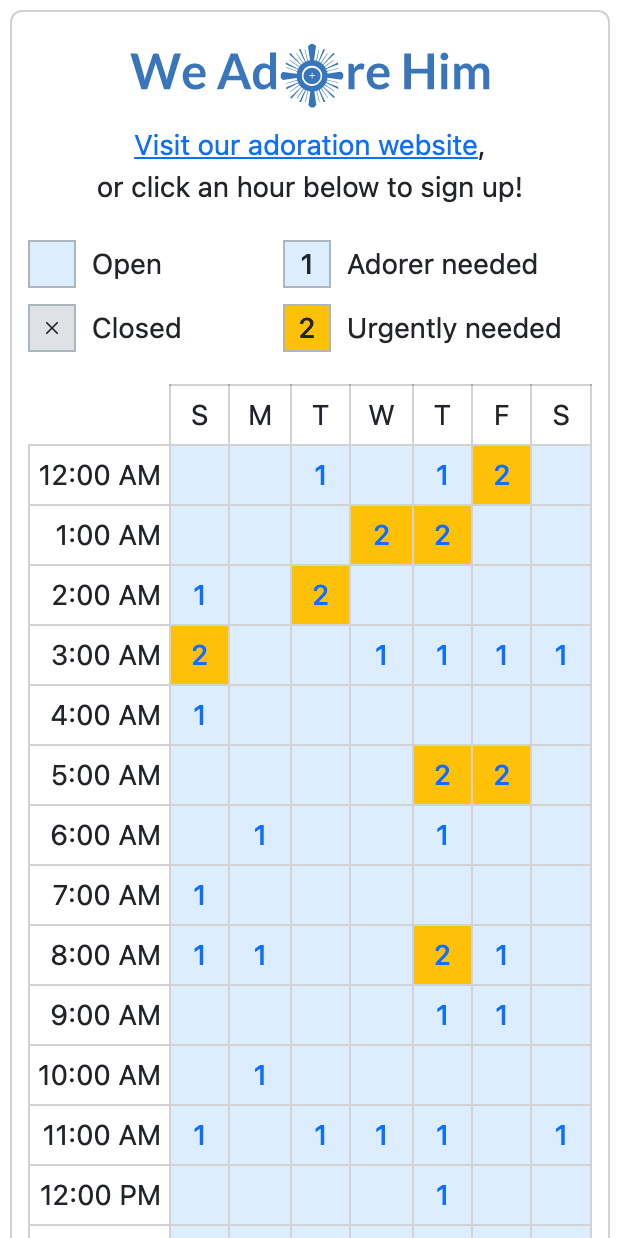Click the Adorer needed legend icon
Screen dimensions: 620x1238
click(x=307, y=265)
